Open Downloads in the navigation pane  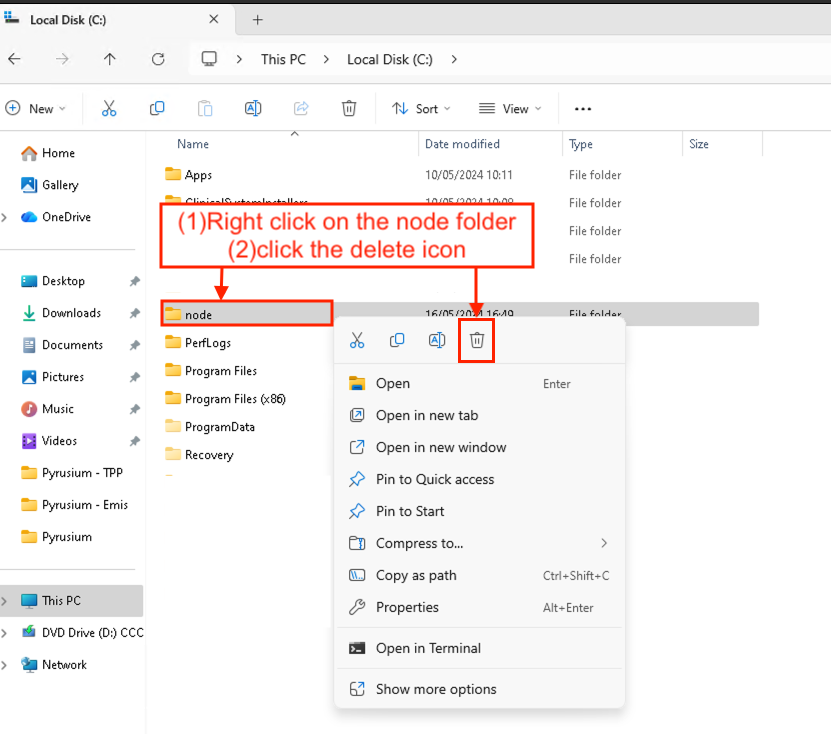click(x=60, y=313)
